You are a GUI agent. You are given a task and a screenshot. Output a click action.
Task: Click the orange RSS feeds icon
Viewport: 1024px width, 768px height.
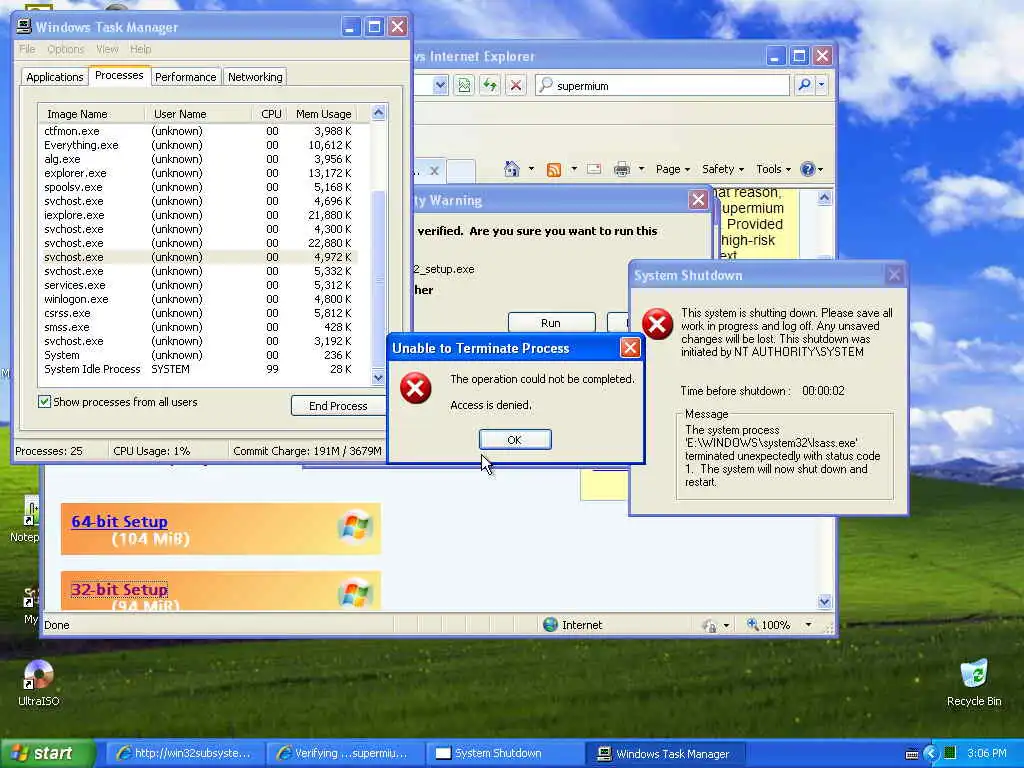click(x=554, y=170)
